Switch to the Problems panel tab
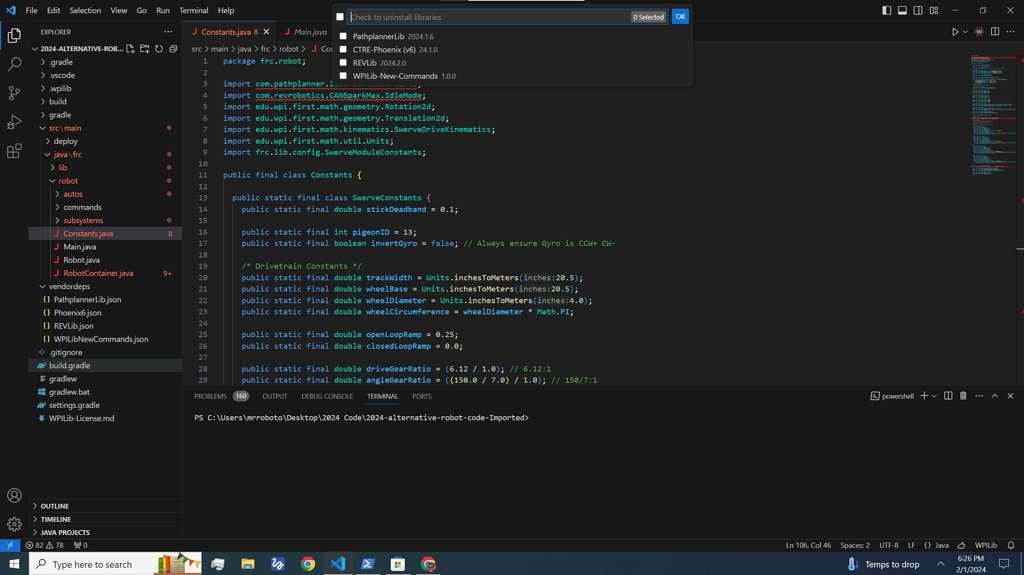Viewport: 1024px width, 575px height. tap(210, 396)
